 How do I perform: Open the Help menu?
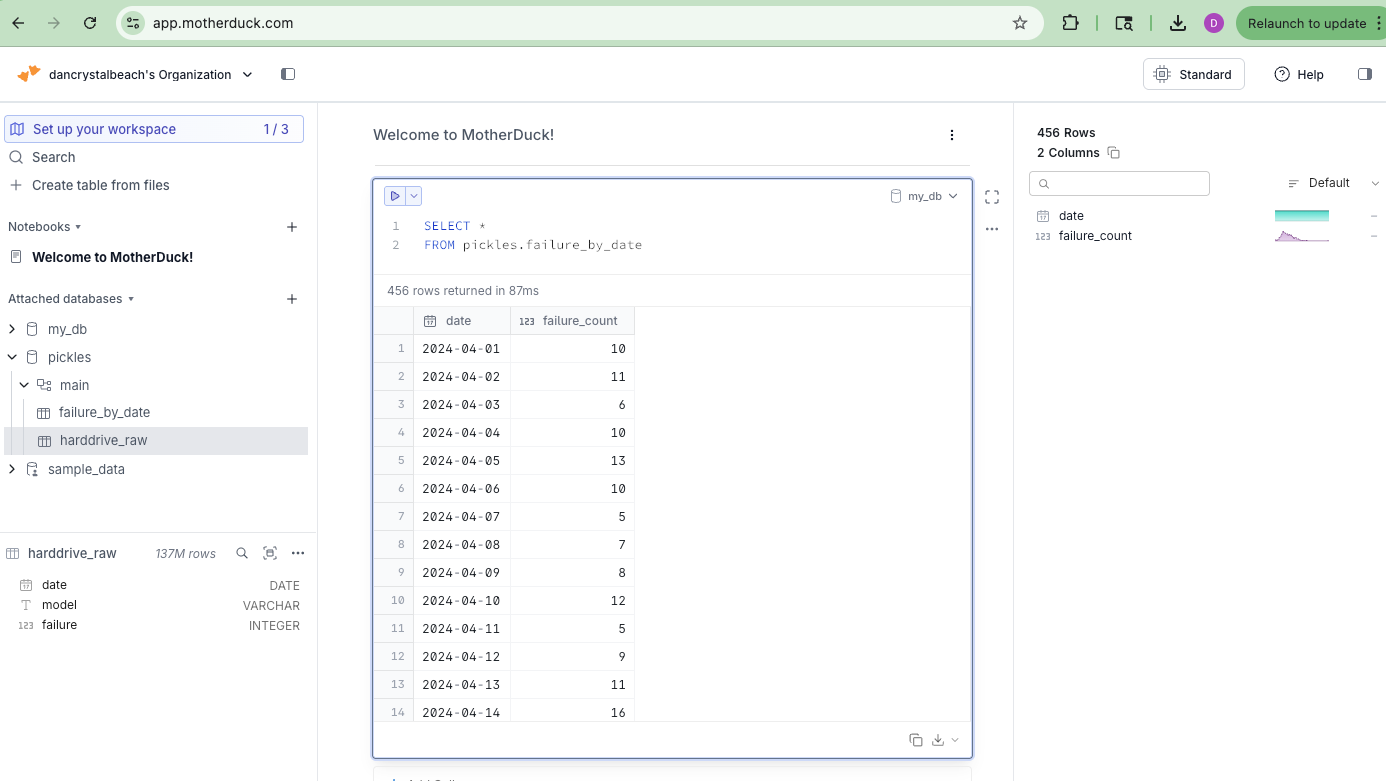click(x=1299, y=74)
